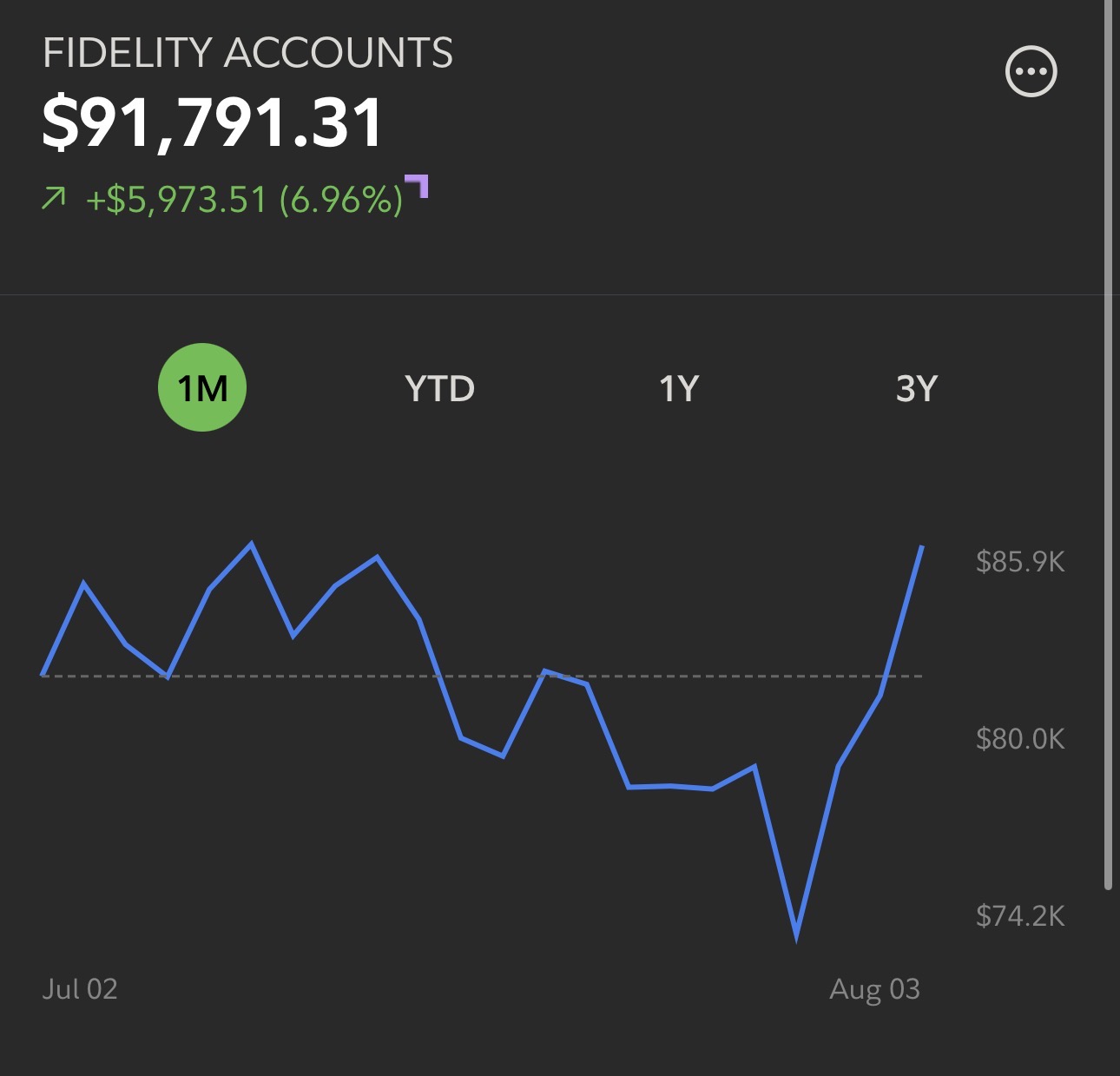Image resolution: width=1120 pixels, height=1076 pixels.
Task: Tap the lowest dip point on chart
Action: point(796,936)
